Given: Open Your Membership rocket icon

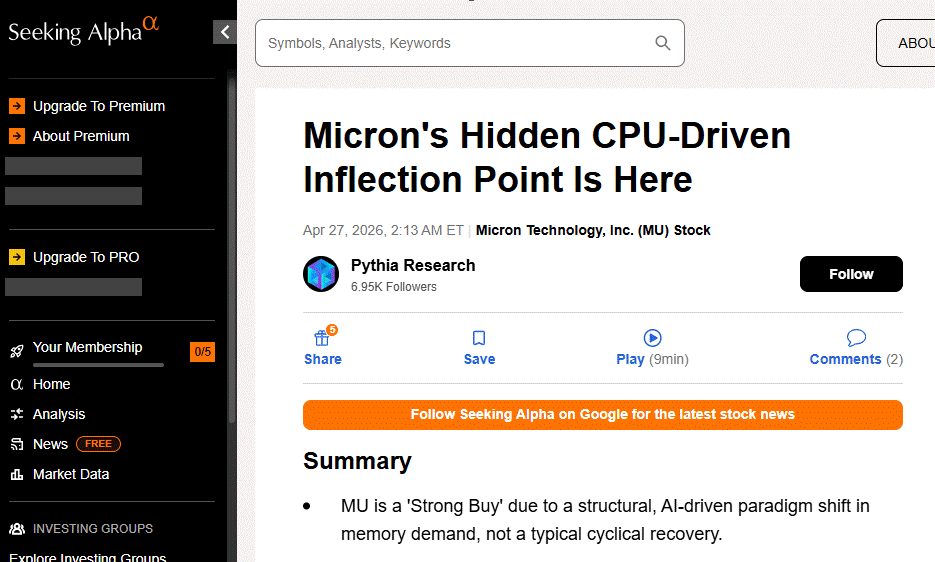Looking at the screenshot, I should (x=17, y=350).
